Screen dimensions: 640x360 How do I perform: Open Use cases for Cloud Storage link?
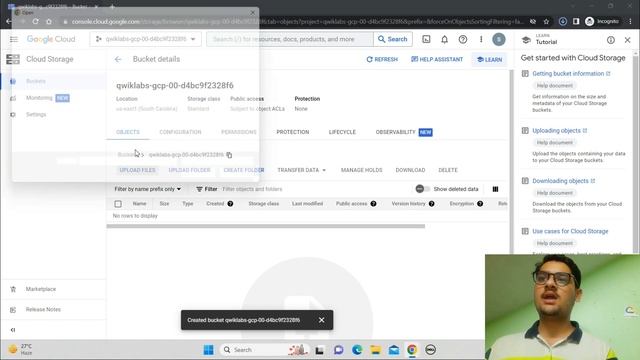(x=570, y=231)
